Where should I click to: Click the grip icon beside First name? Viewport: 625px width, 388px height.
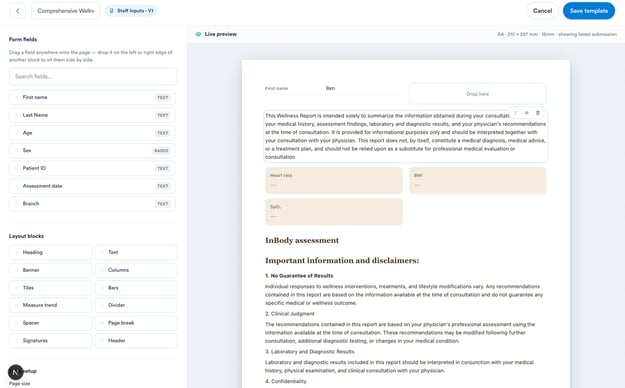(16, 97)
